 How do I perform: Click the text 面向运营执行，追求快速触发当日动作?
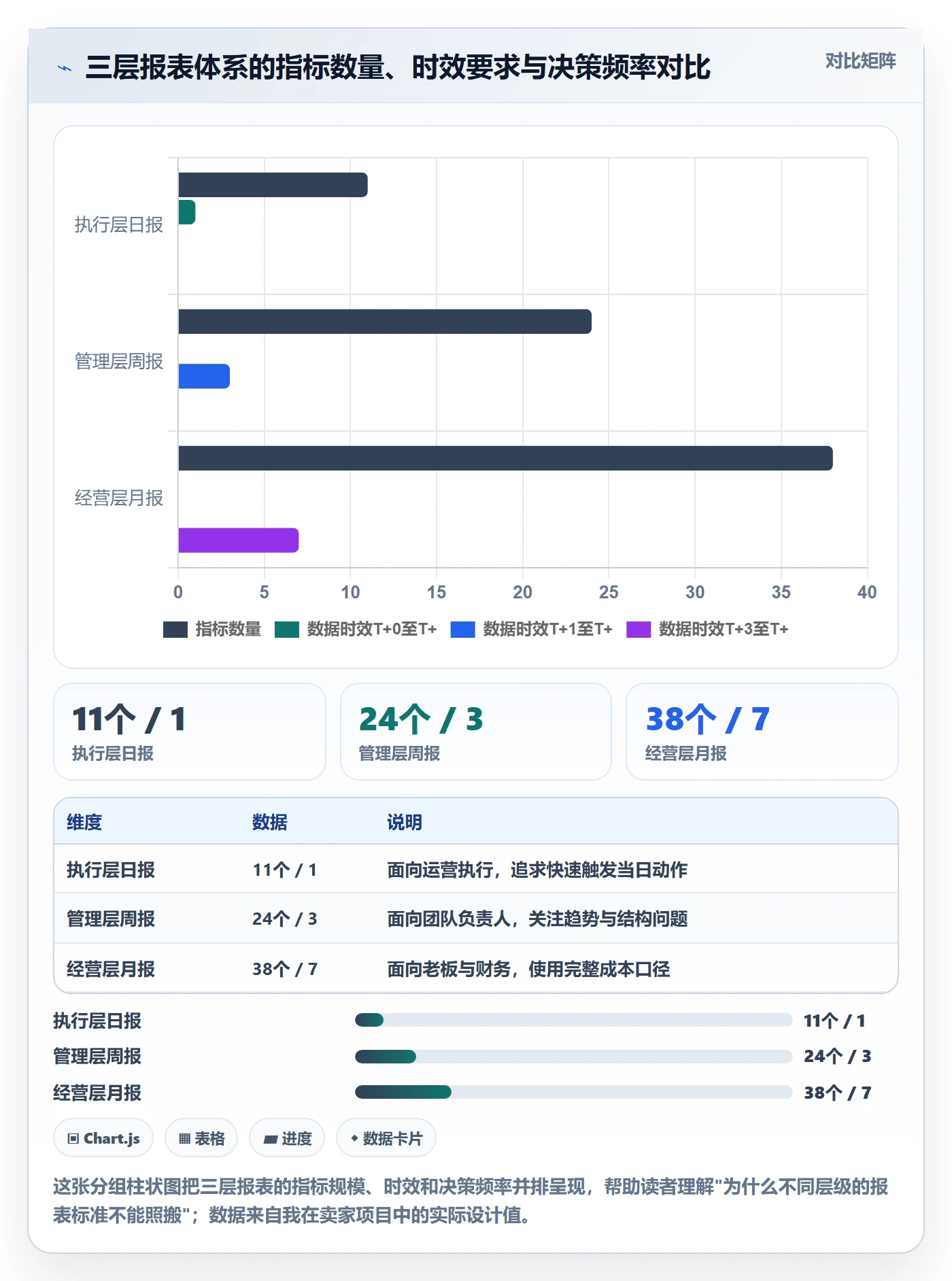(x=537, y=870)
